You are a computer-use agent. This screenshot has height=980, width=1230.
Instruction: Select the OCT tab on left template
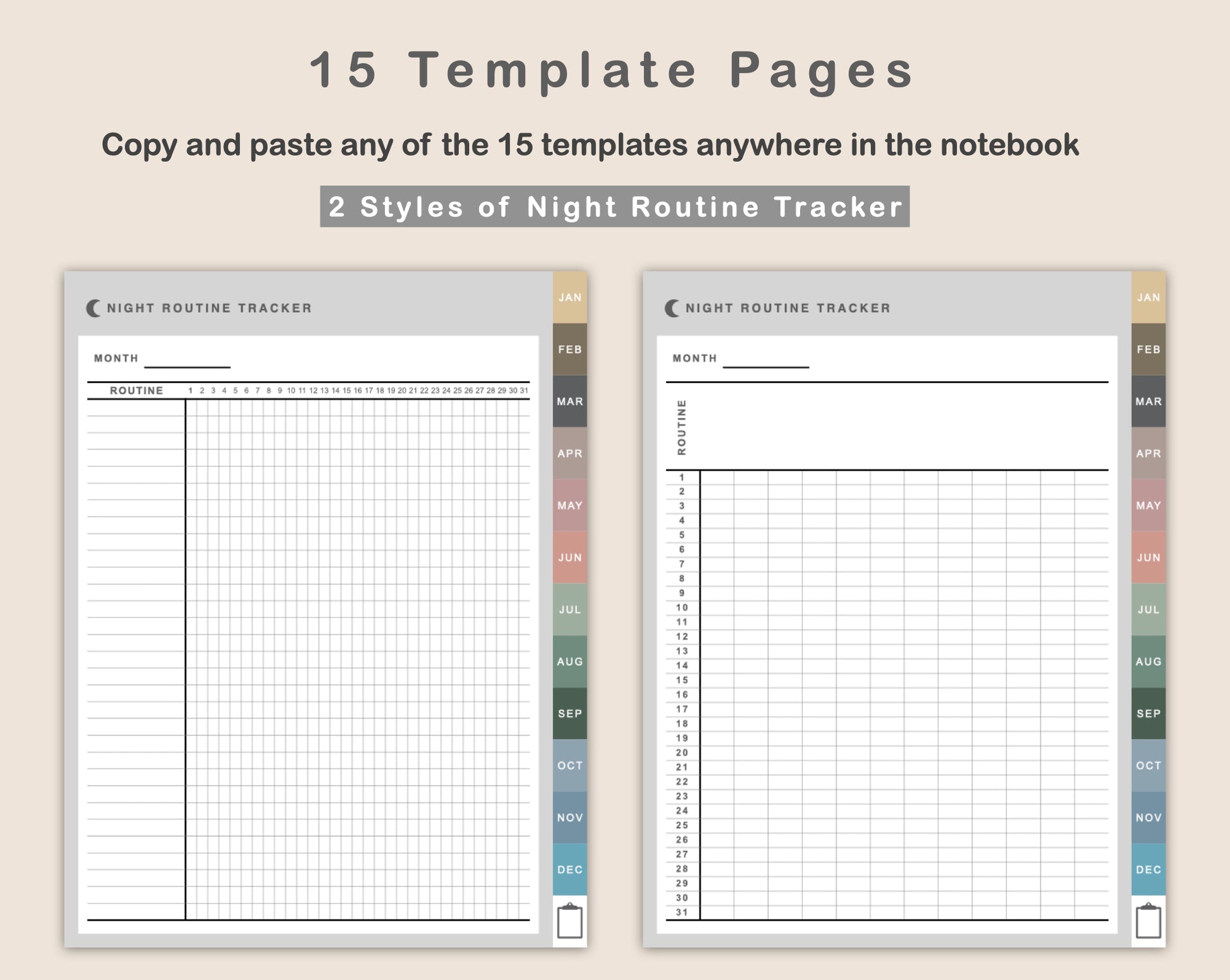[x=569, y=765]
